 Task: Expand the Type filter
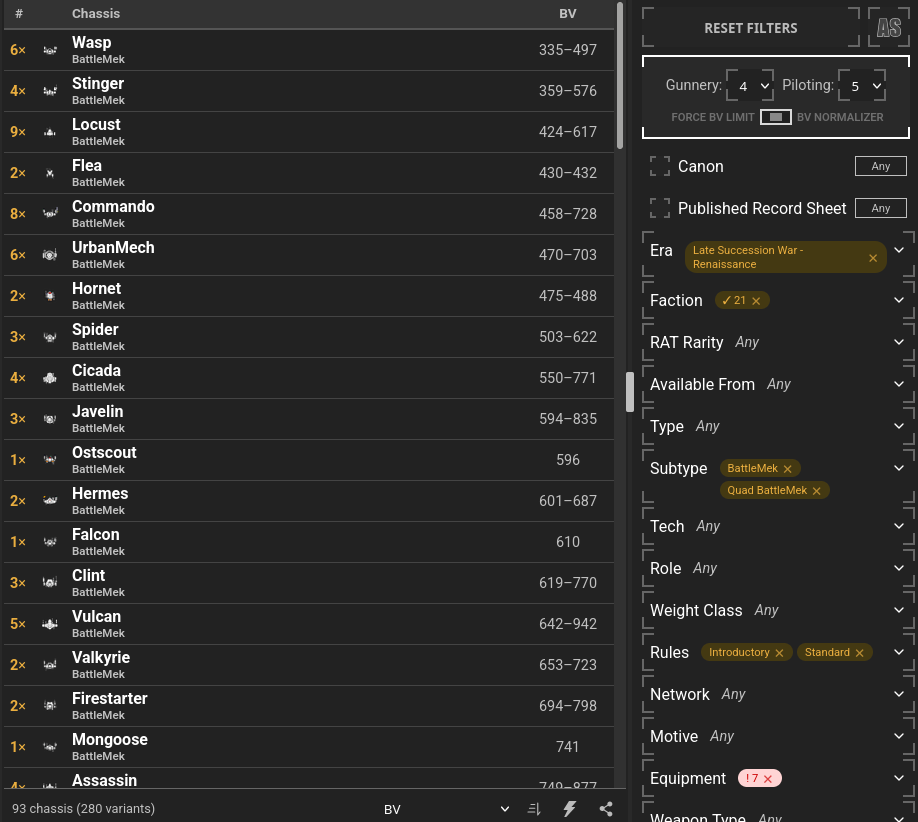tap(899, 426)
